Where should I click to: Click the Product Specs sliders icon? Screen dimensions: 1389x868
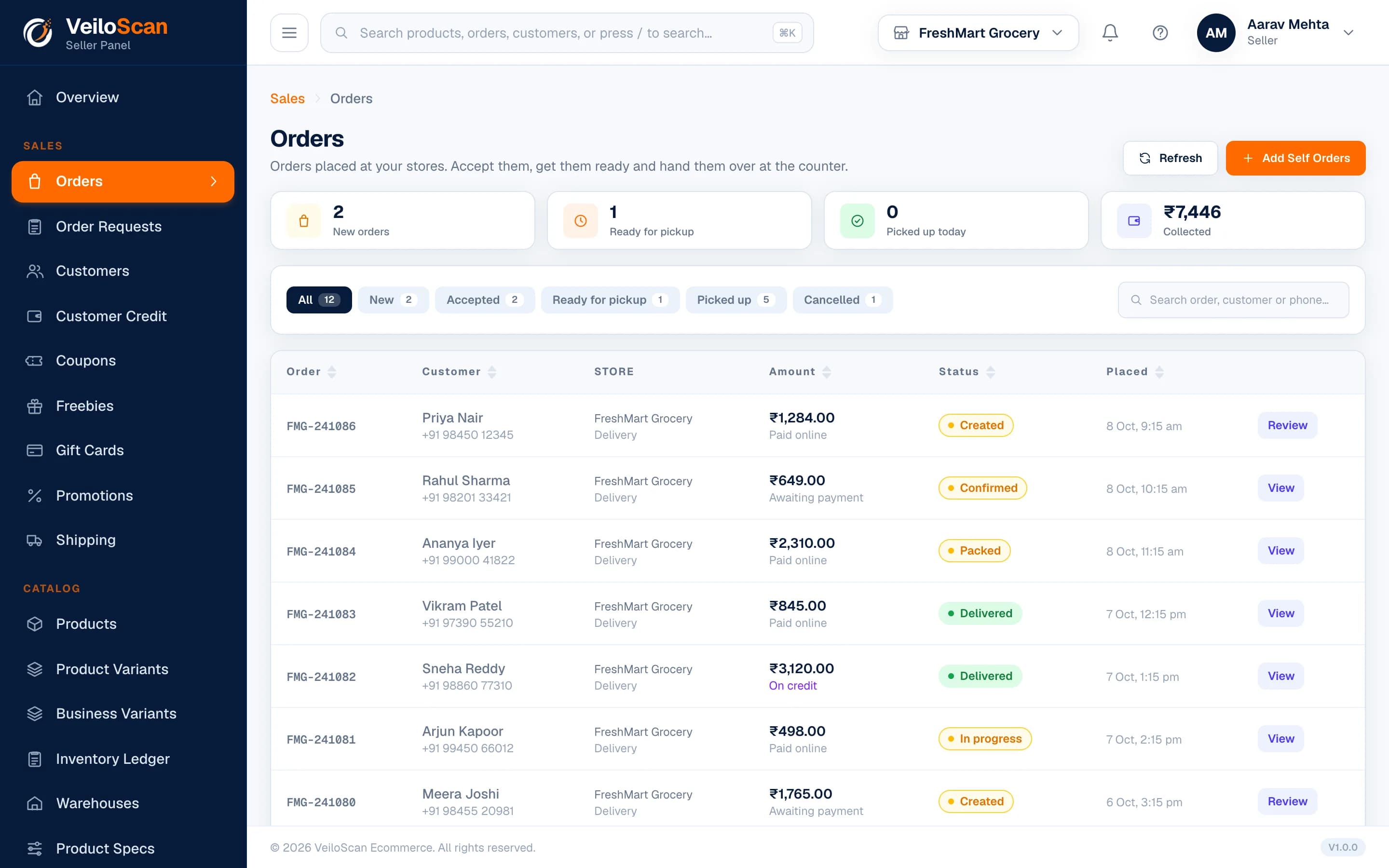pyautogui.click(x=34, y=849)
